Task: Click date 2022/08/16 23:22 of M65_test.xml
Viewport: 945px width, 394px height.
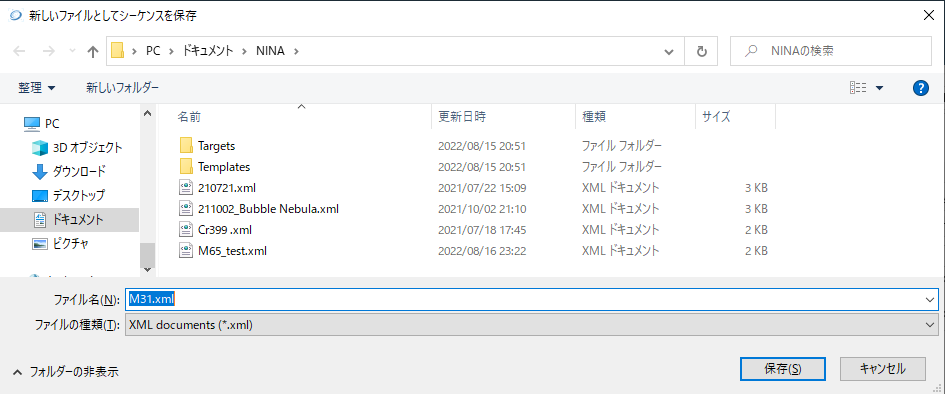Action: 482,251
